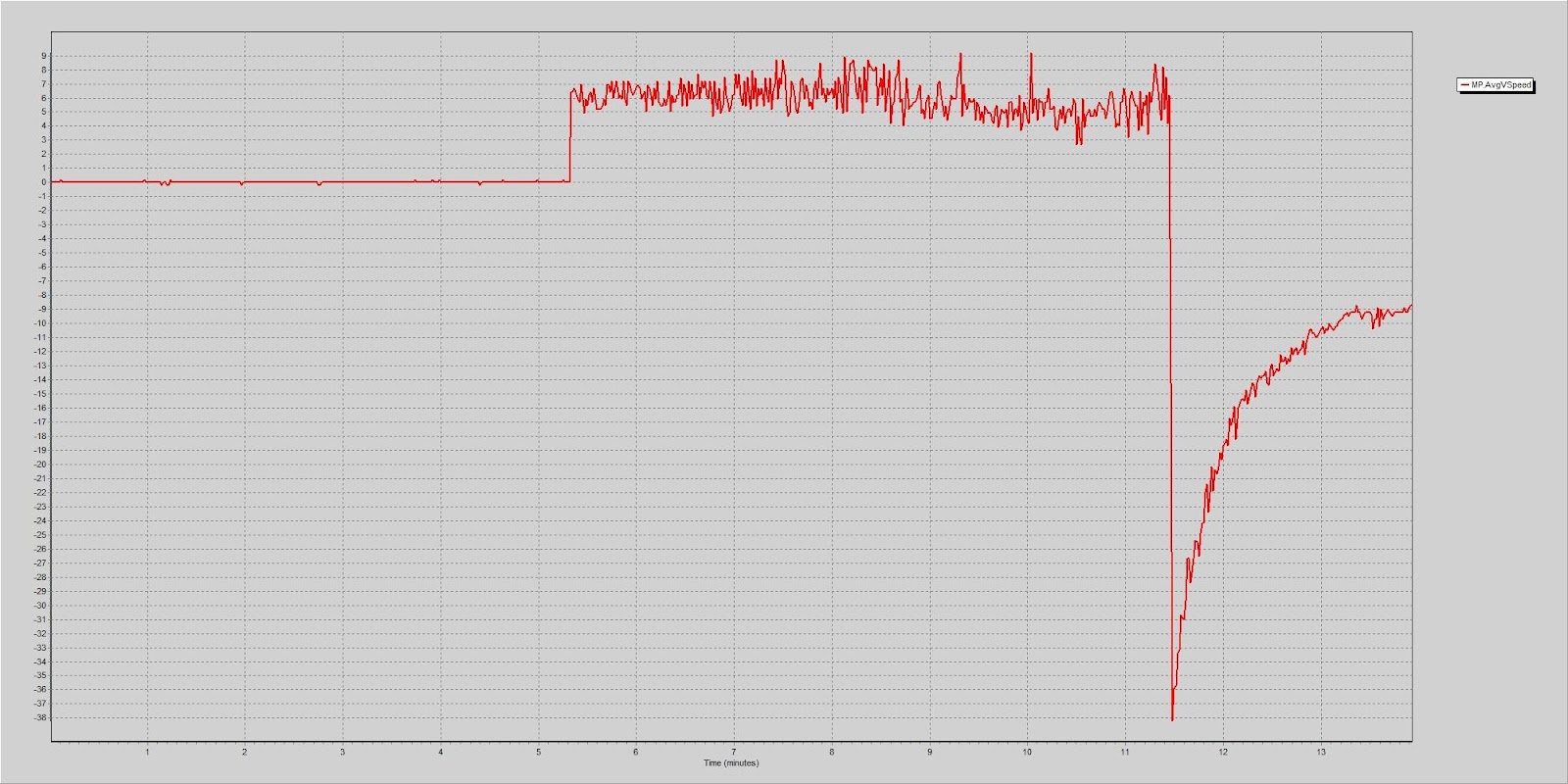The width and height of the screenshot is (1568, 784).
Task: Select the time axis tick label 4
Action: point(441,752)
